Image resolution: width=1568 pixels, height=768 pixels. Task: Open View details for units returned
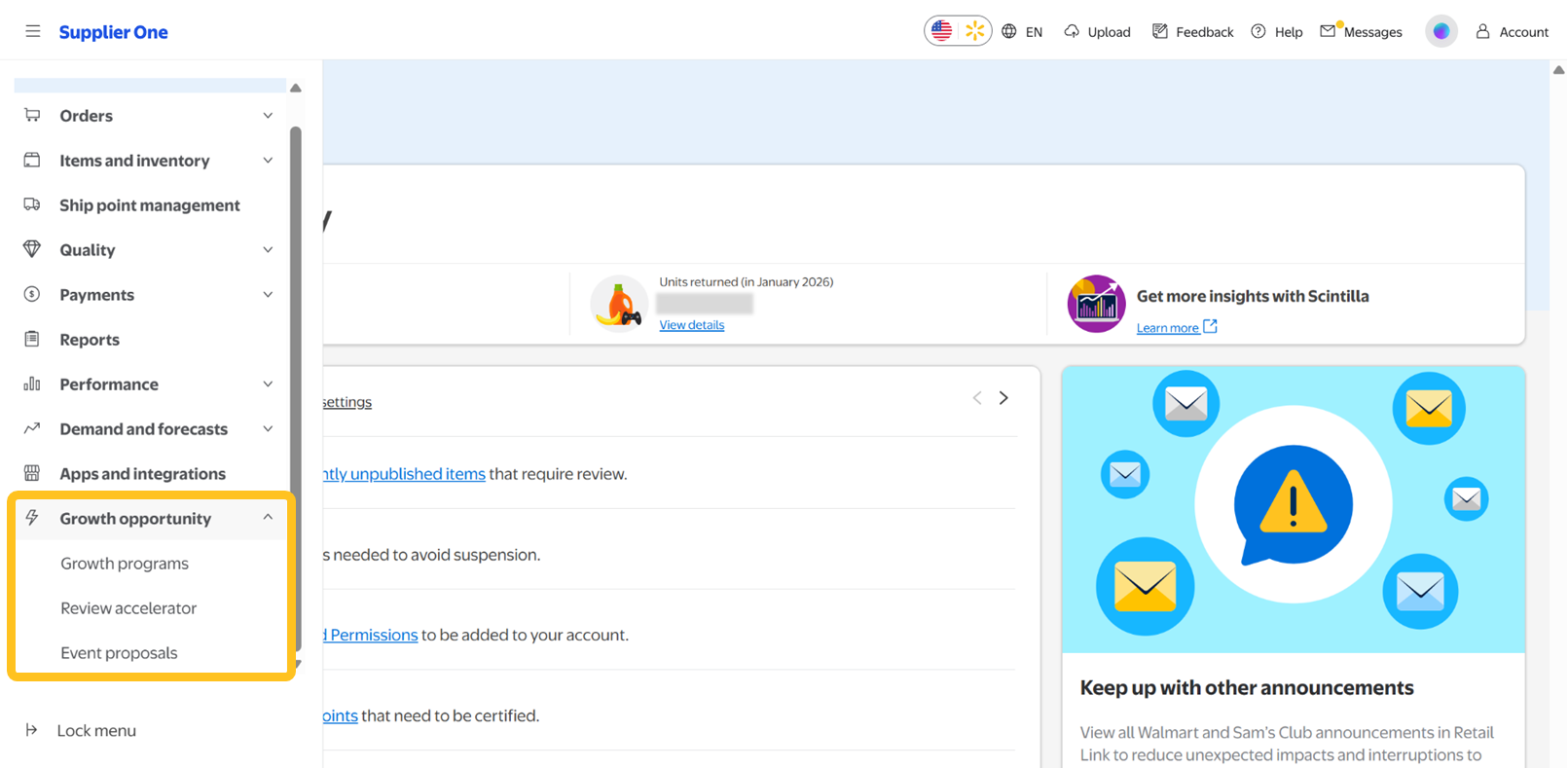coord(691,325)
